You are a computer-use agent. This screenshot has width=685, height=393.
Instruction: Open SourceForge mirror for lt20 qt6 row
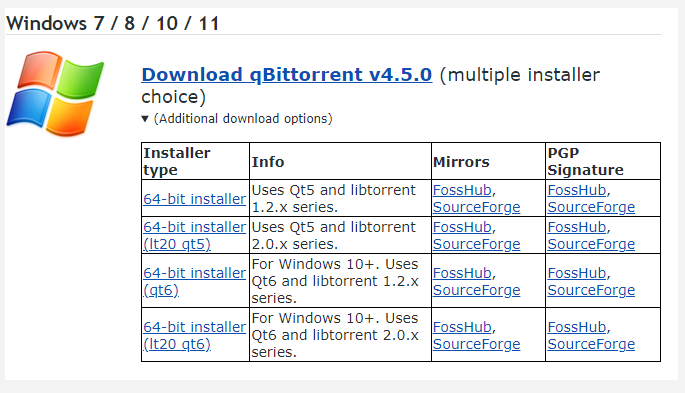[477, 344]
